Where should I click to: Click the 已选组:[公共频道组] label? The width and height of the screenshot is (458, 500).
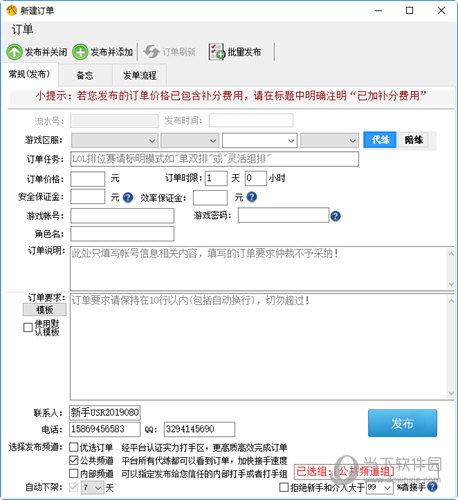point(345,471)
